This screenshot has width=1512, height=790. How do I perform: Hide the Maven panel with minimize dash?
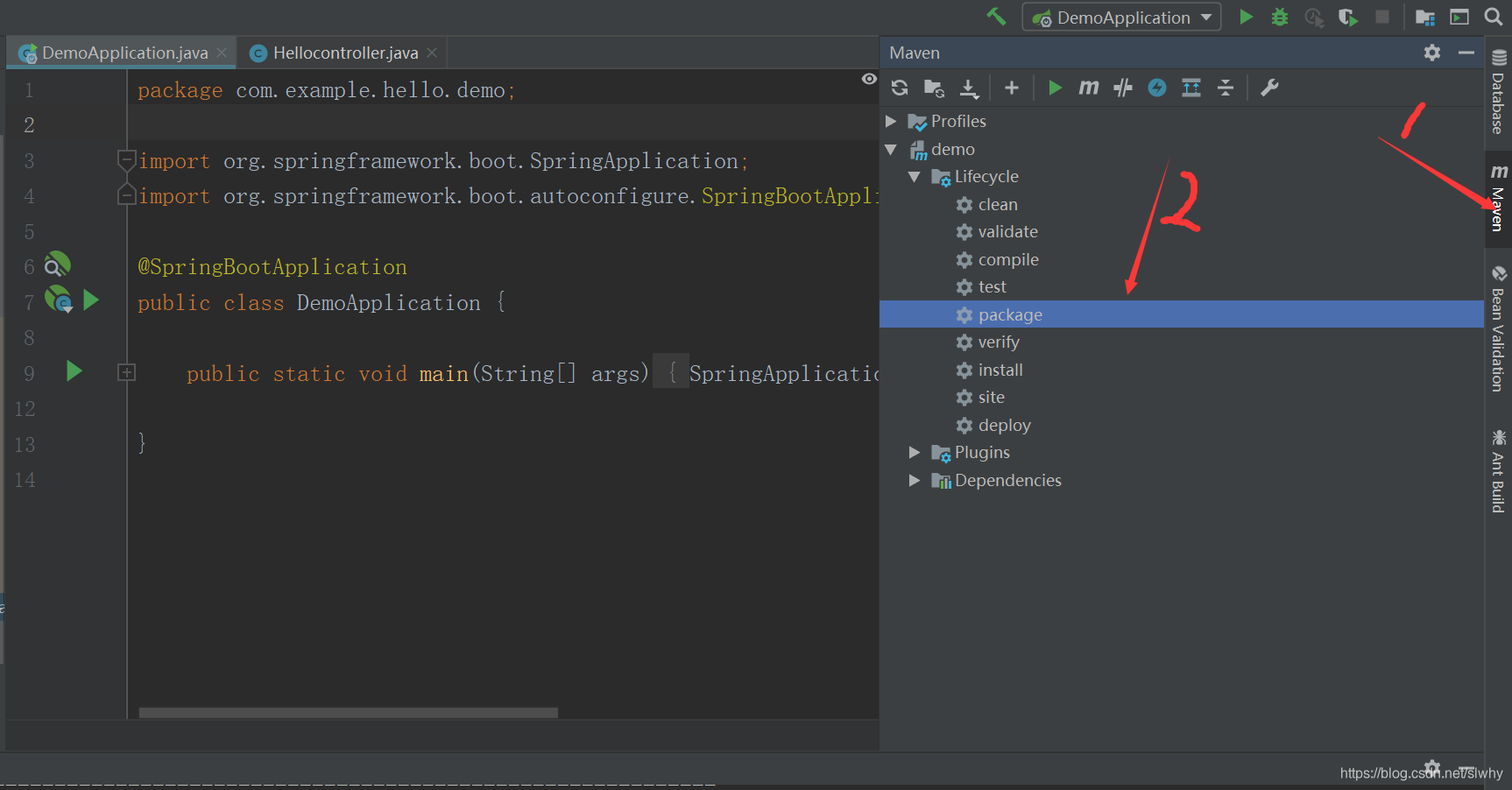1466,53
